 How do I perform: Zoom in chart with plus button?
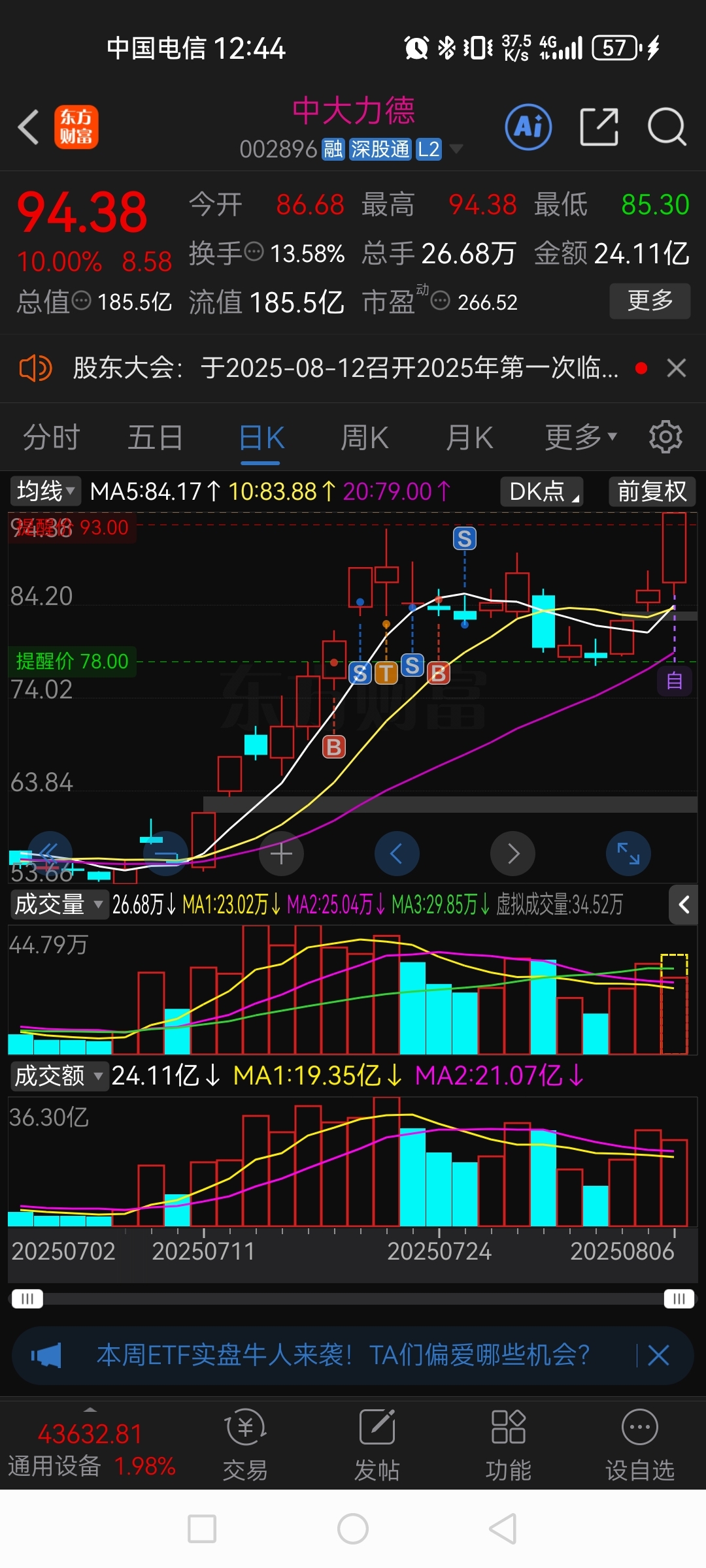[x=282, y=853]
